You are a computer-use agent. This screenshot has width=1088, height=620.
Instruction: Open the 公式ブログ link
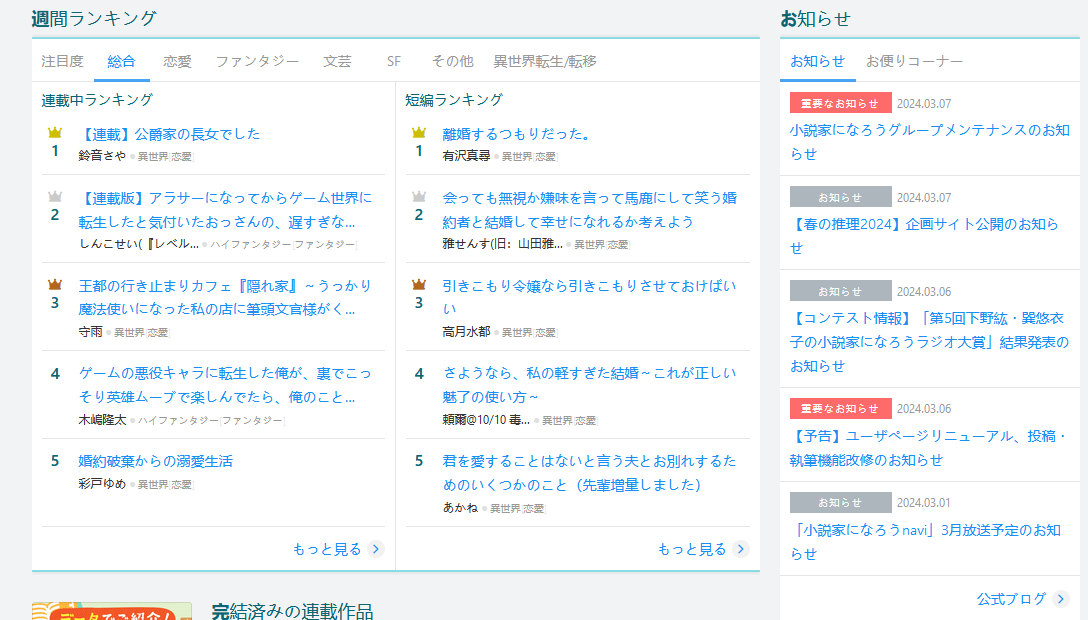[x=1011, y=599]
